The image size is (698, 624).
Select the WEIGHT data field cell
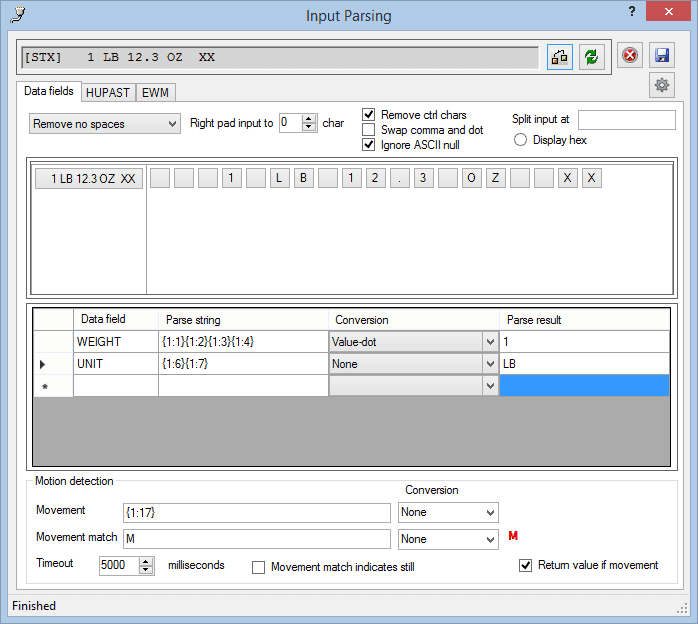click(116, 342)
